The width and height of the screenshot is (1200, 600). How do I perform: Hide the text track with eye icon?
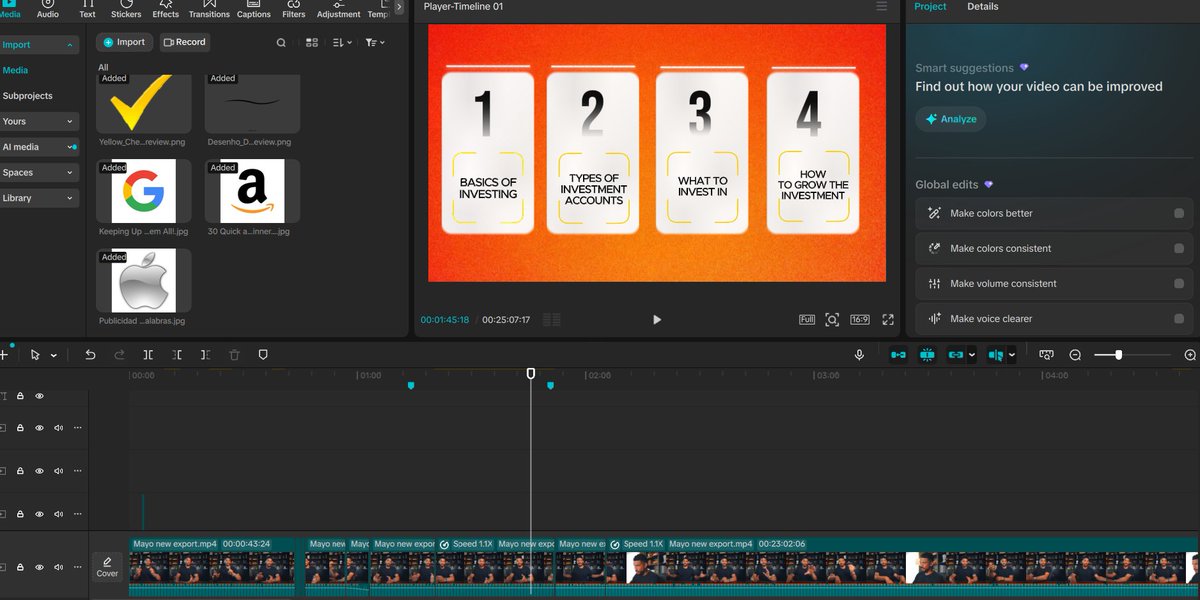tap(39, 396)
